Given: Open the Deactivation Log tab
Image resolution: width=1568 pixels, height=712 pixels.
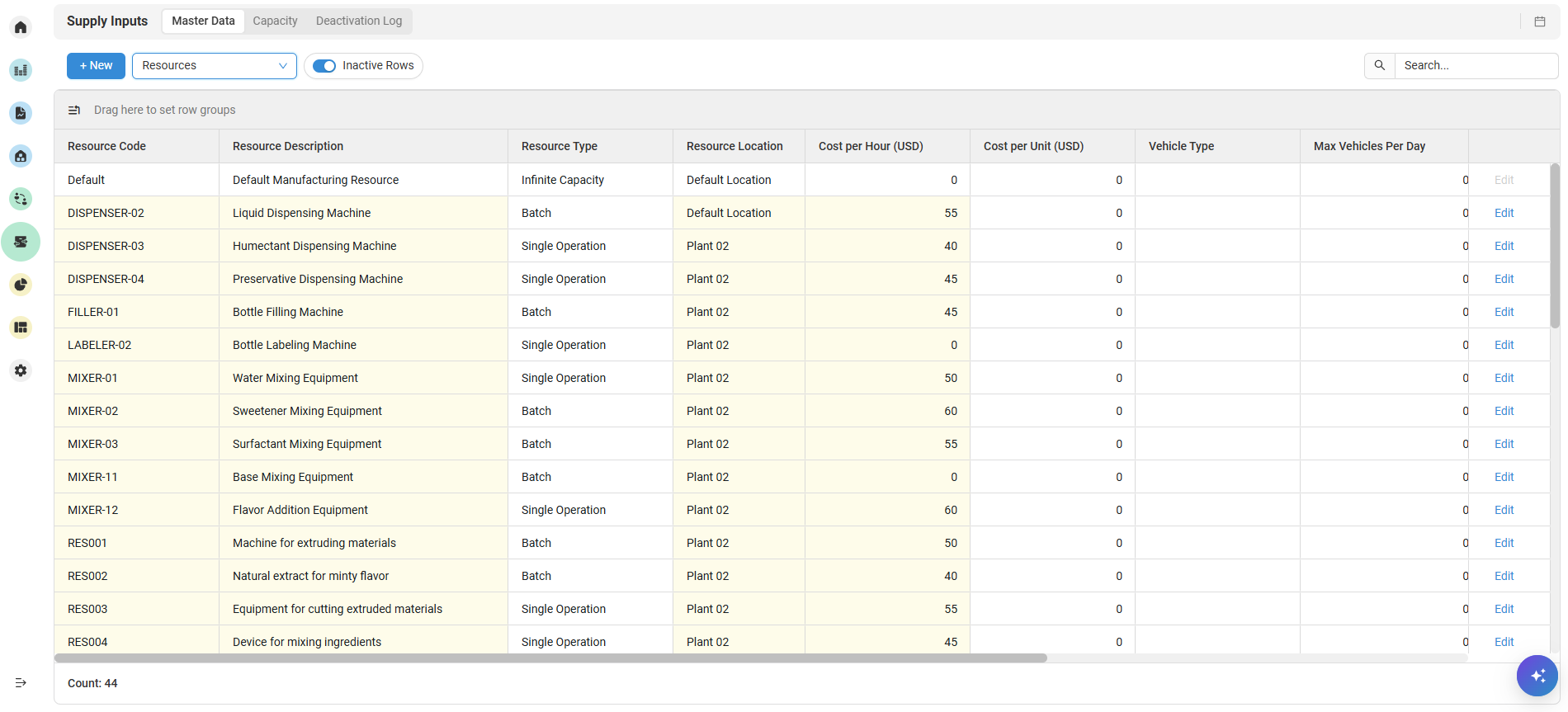Looking at the screenshot, I should pyautogui.click(x=359, y=21).
